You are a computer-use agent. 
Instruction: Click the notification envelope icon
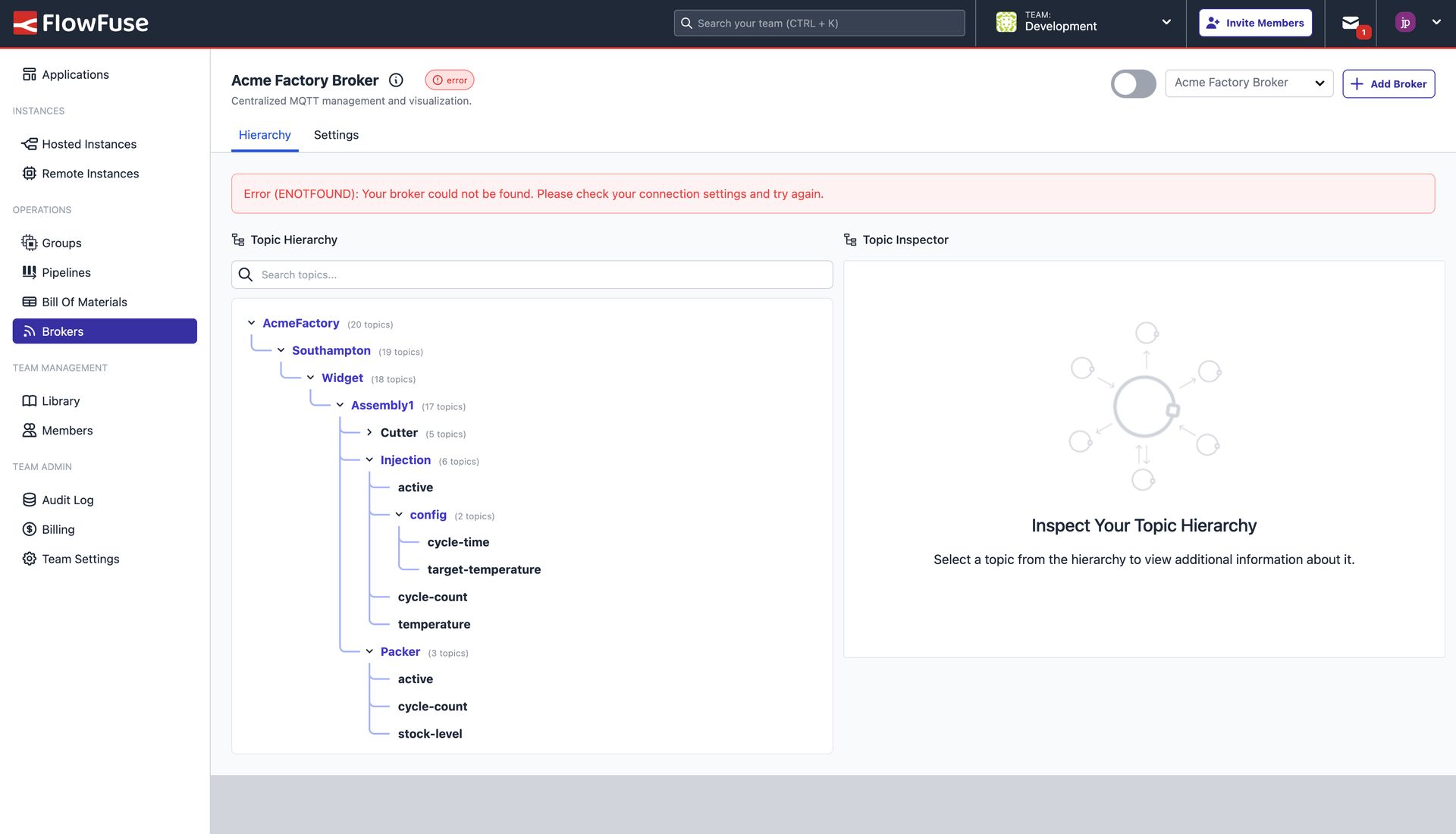[x=1351, y=23]
